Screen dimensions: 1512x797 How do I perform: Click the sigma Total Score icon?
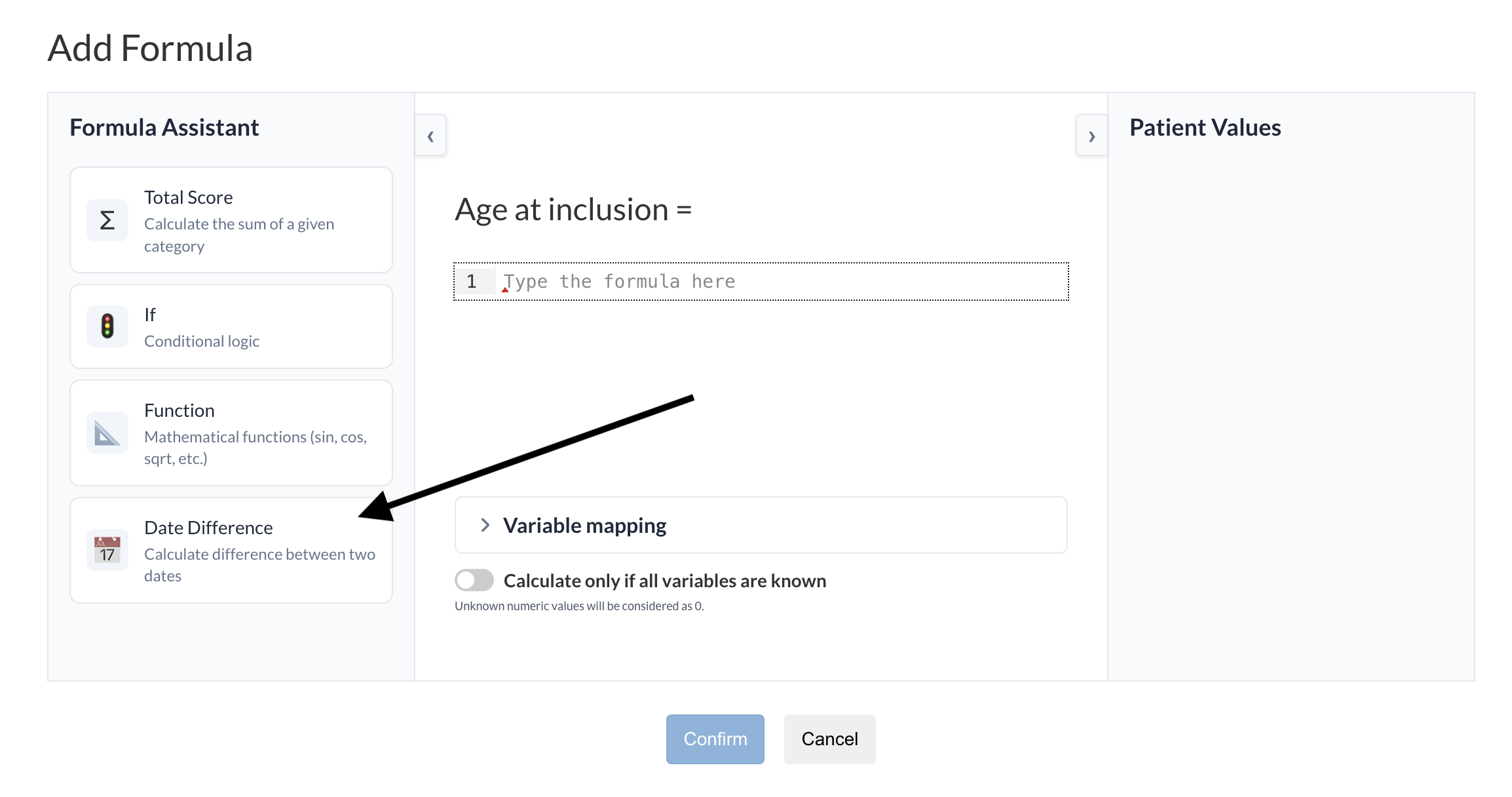[x=107, y=220]
